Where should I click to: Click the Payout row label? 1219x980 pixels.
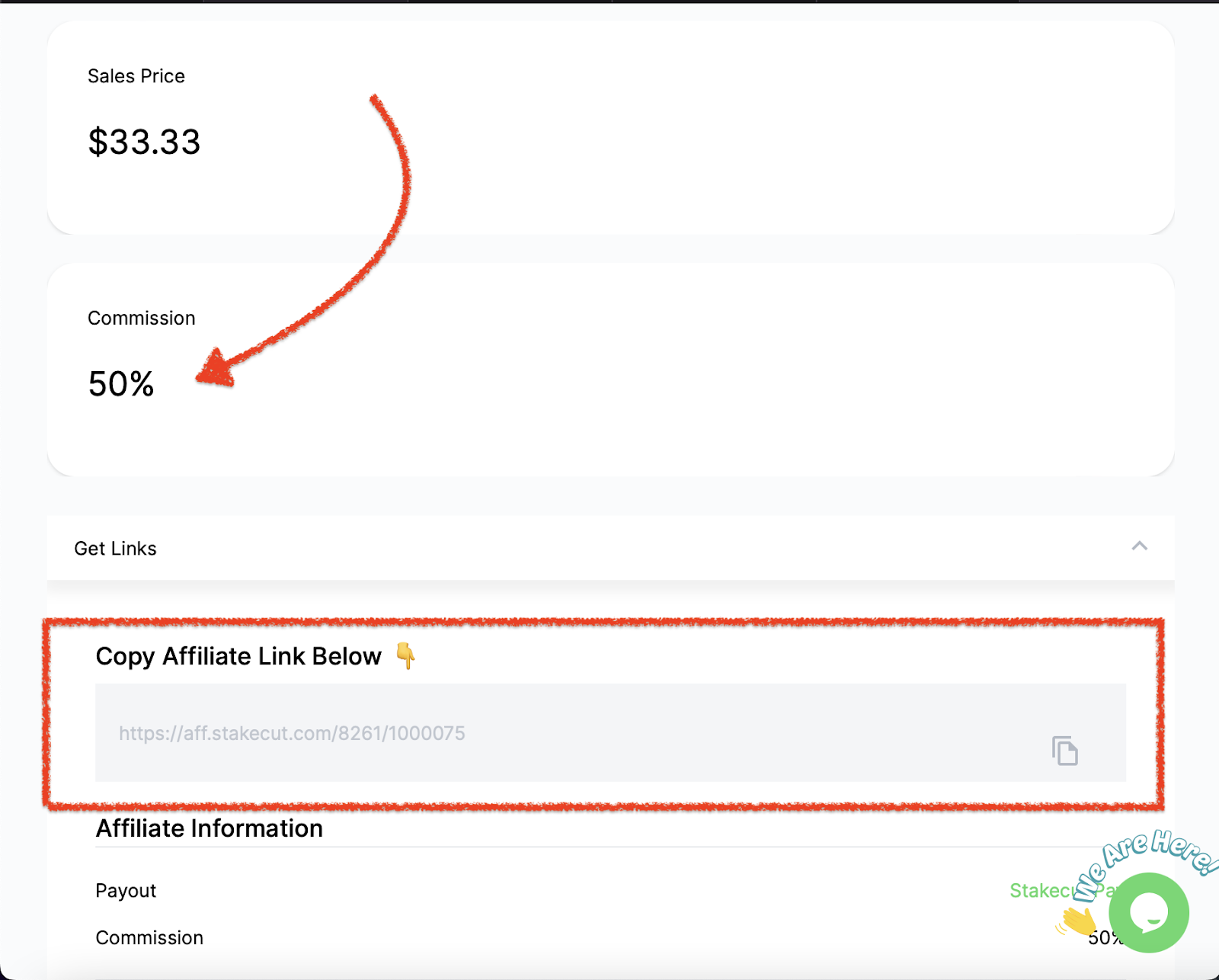click(126, 891)
